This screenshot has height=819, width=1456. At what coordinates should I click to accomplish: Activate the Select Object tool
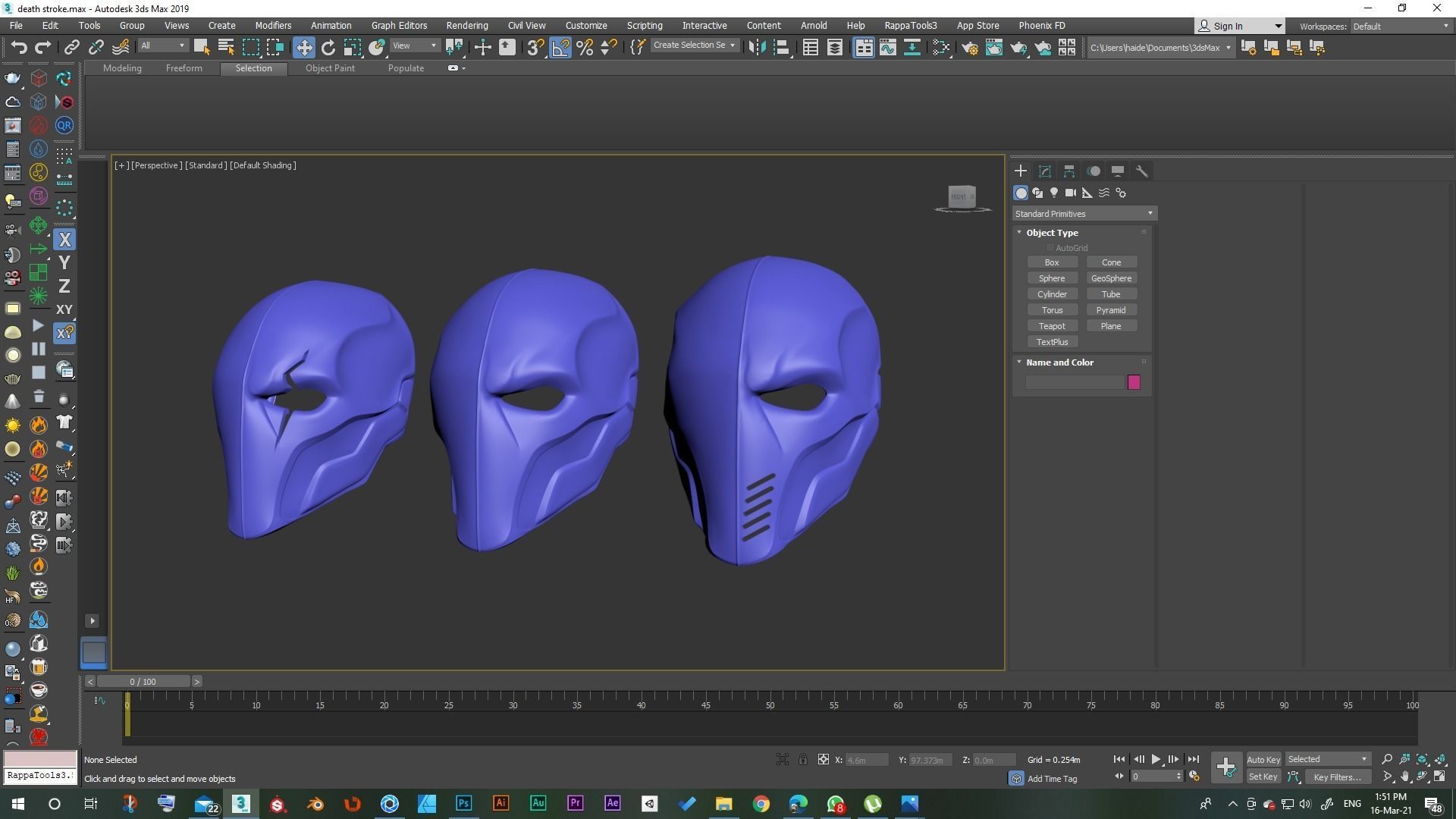(201, 47)
